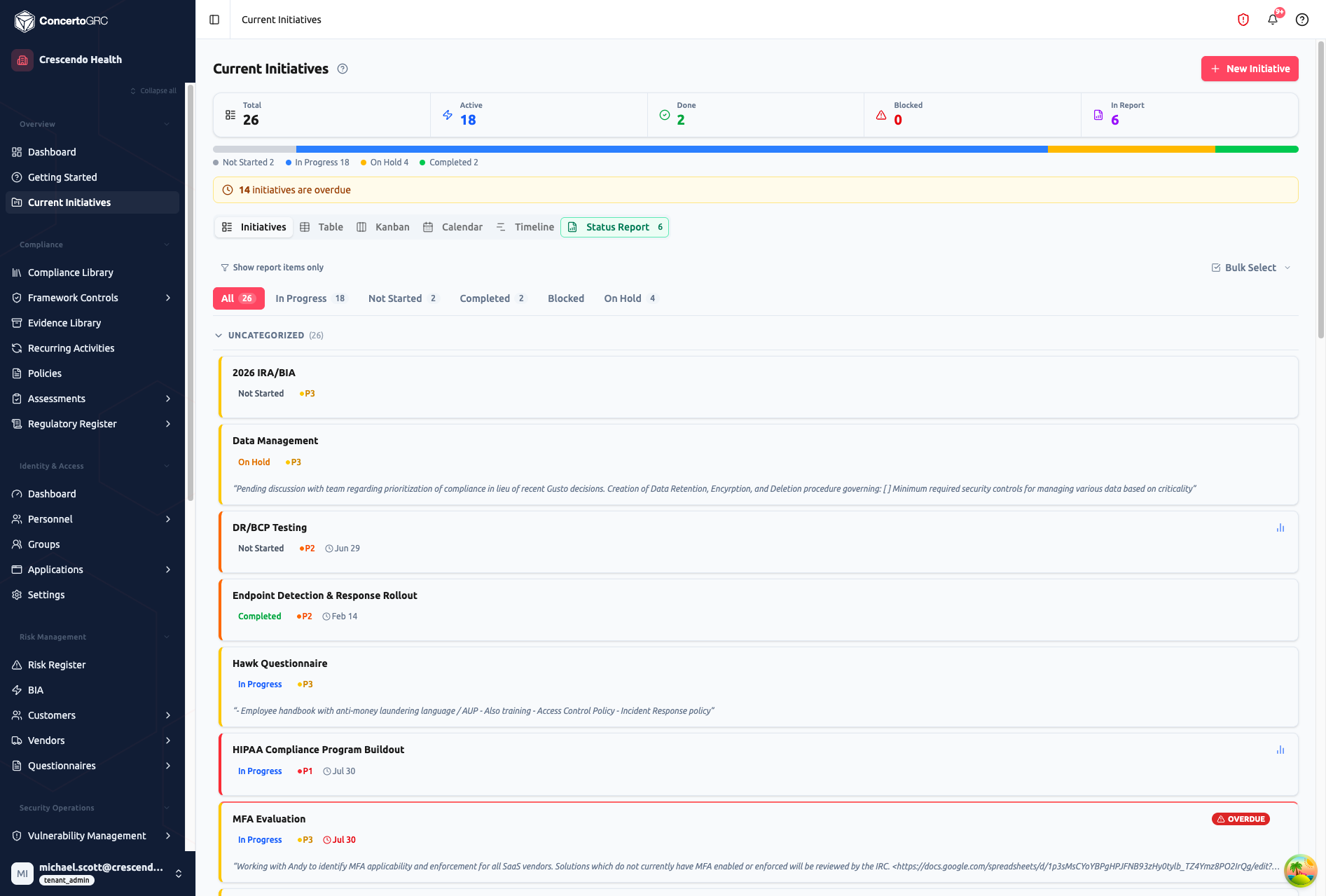
Task: Click blue In Progress progress bar segment
Action: (x=672, y=149)
